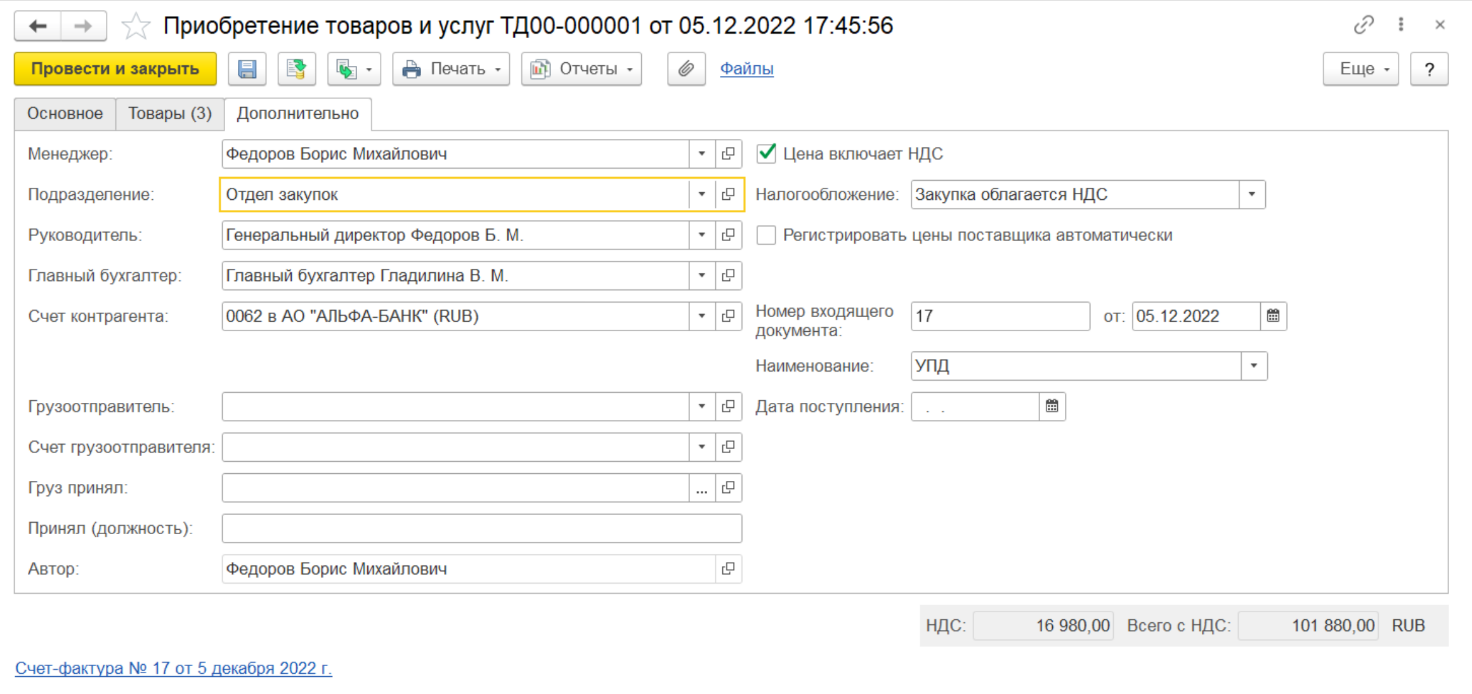This screenshot has width=1472, height=694.
Task: Open the Менеджер record with open-form icon
Action: (x=729, y=154)
